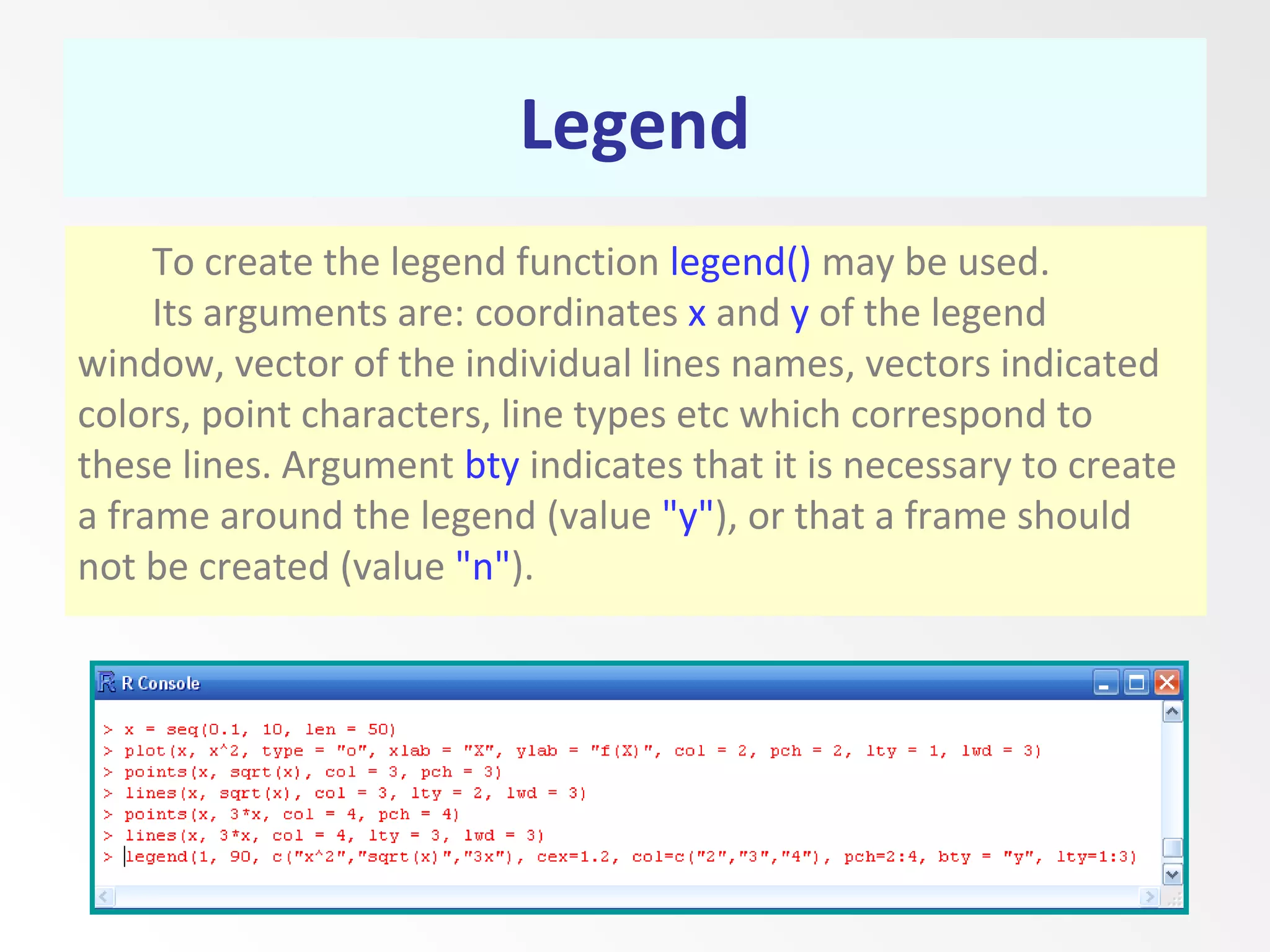Click the blue 'bty' word in the paragraph
The height and width of the screenshot is (952, 1270).
click(x=492, y=465)
